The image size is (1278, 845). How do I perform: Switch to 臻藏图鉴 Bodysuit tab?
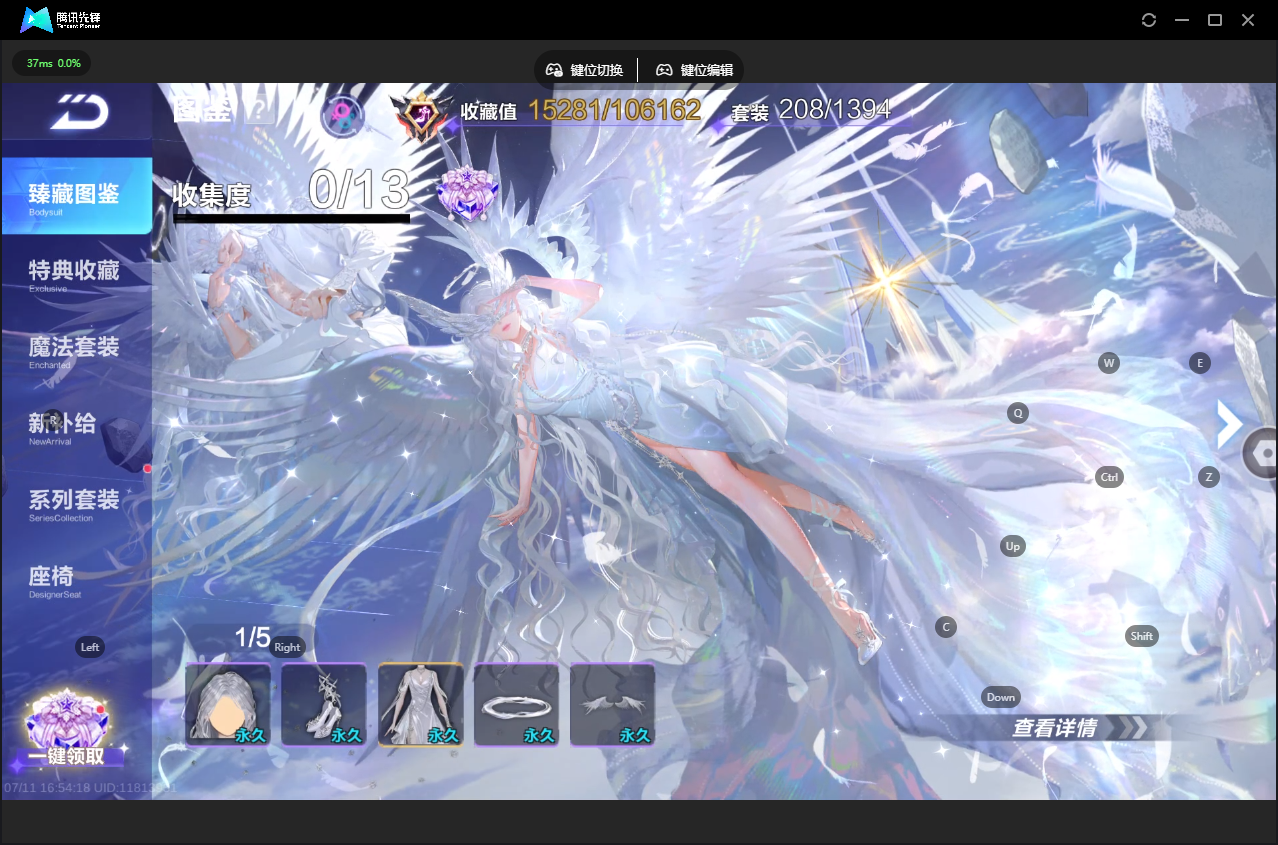coord(77,196)
